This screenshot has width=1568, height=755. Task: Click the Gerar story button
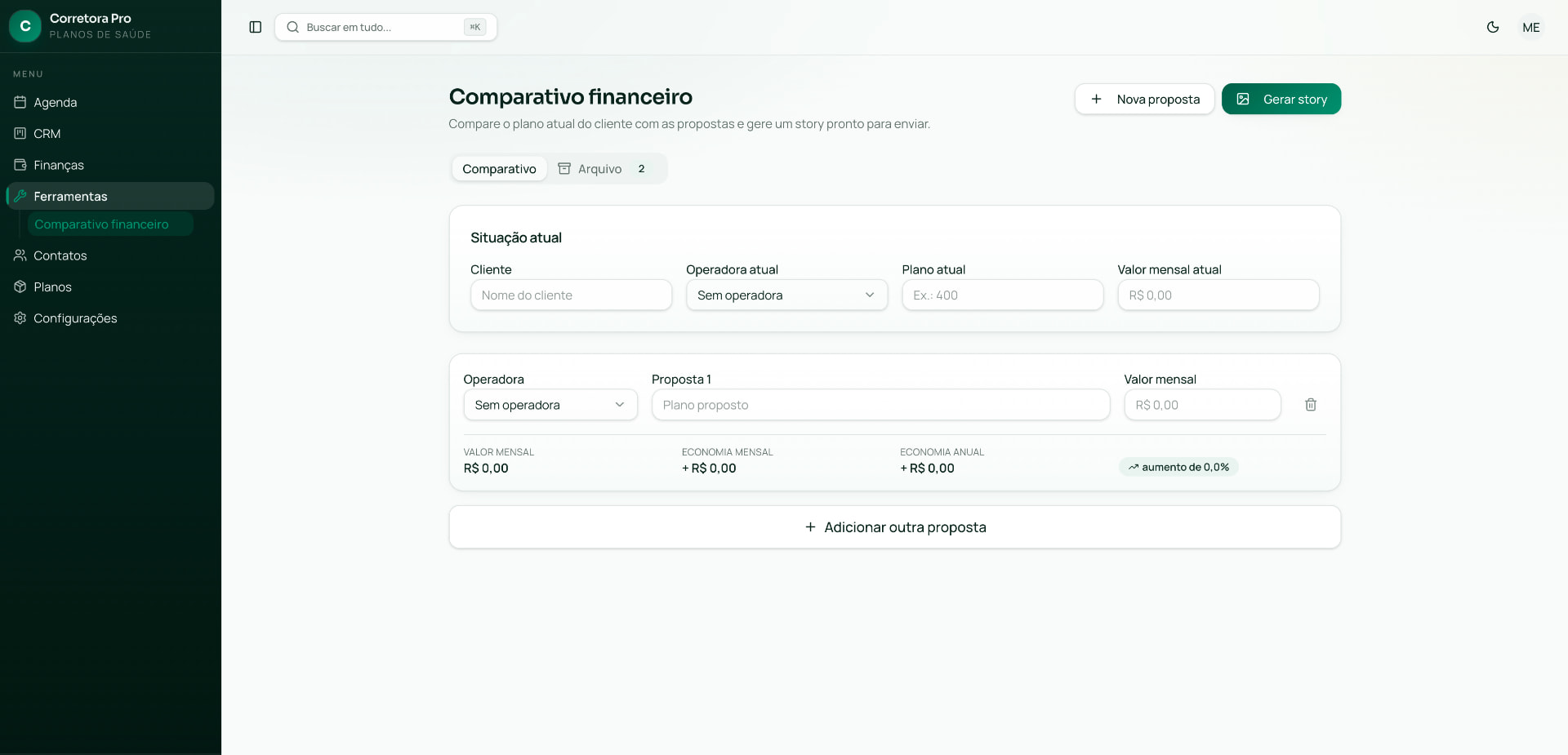1281,99
